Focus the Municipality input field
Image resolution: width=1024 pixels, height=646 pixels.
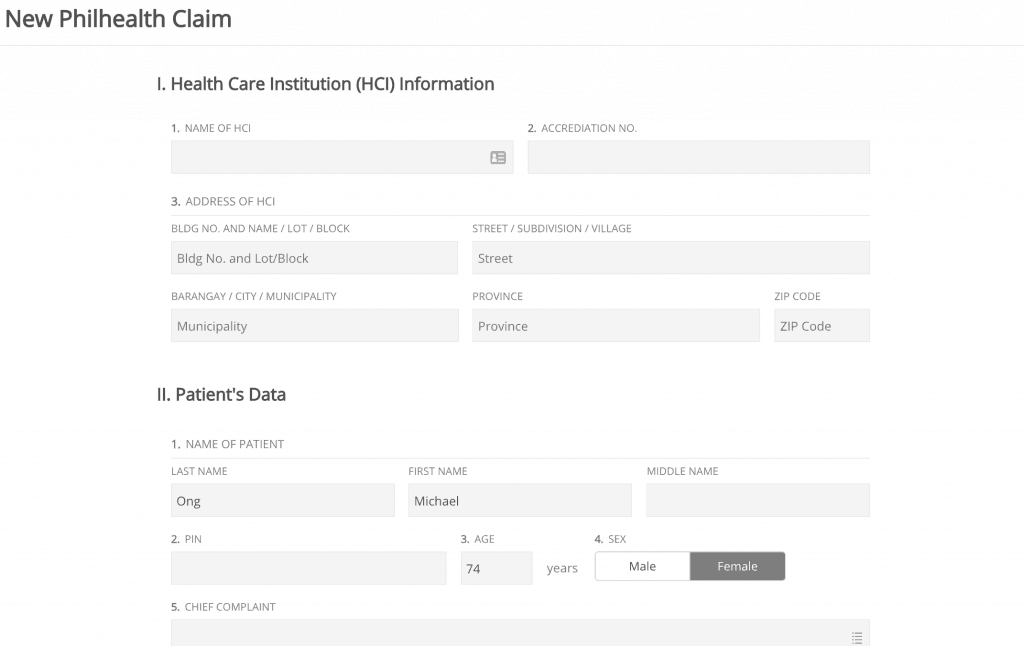point(315,326)
